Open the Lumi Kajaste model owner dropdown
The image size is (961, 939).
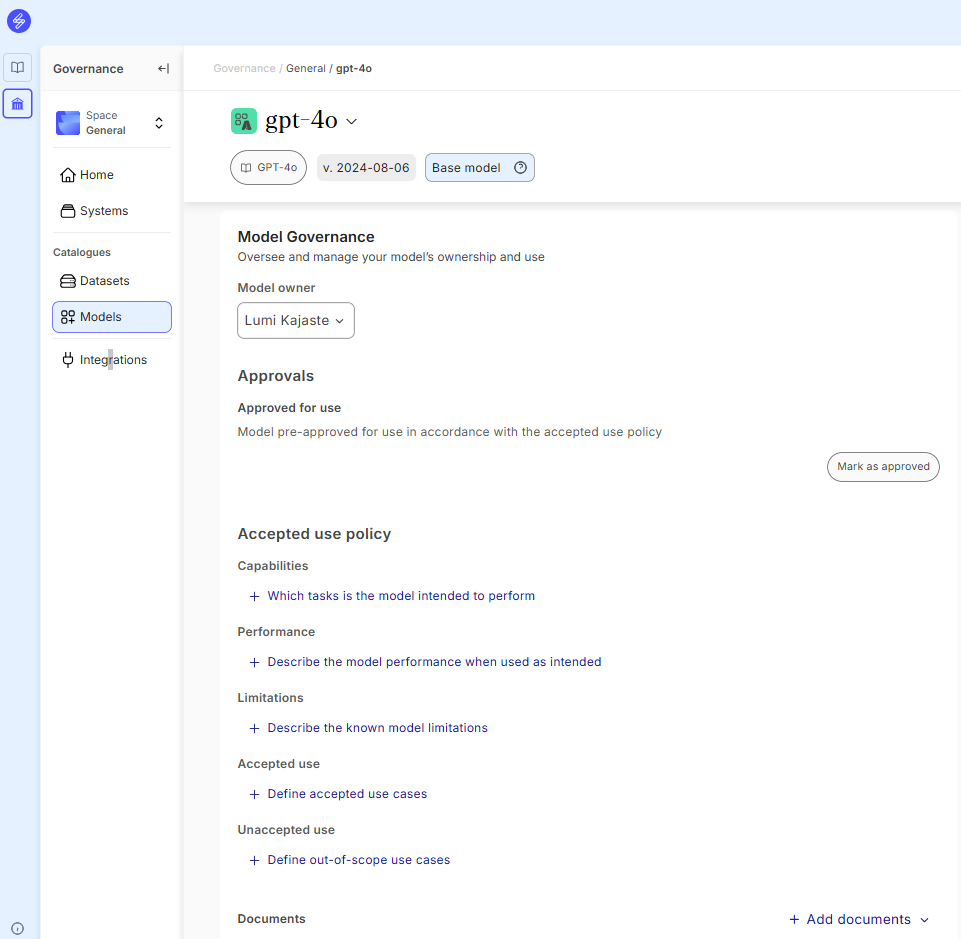pyautogui.click(x=295, y=321)
